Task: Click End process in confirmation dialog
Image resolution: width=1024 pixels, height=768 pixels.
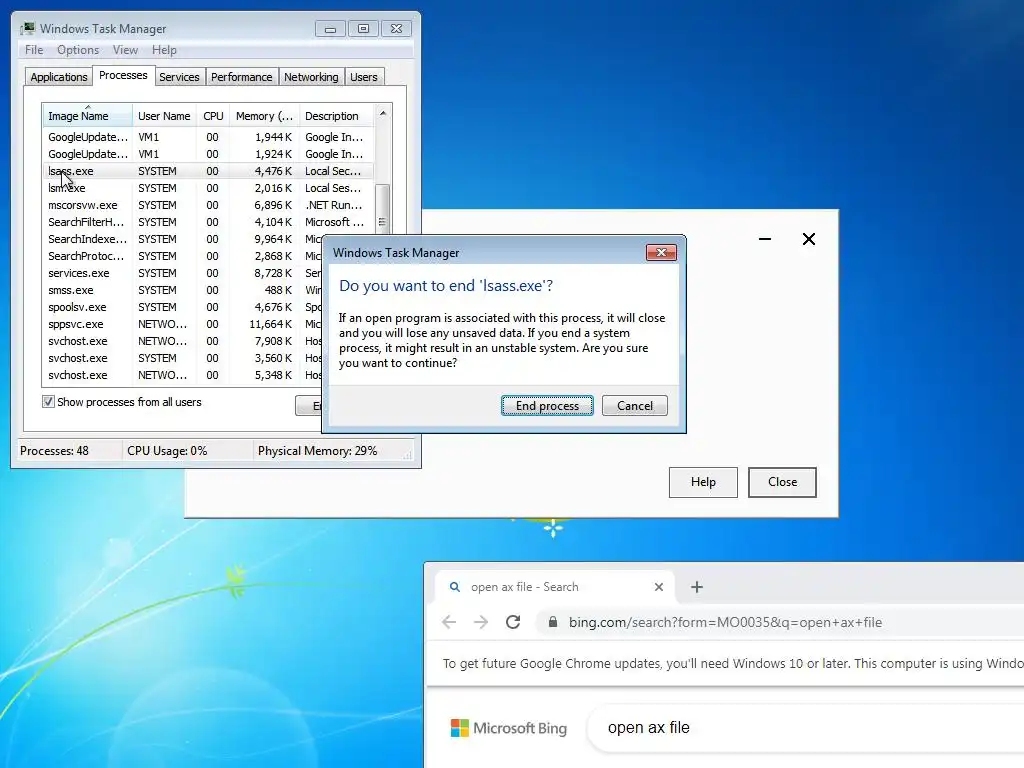Action: click(x=547, y=406)
